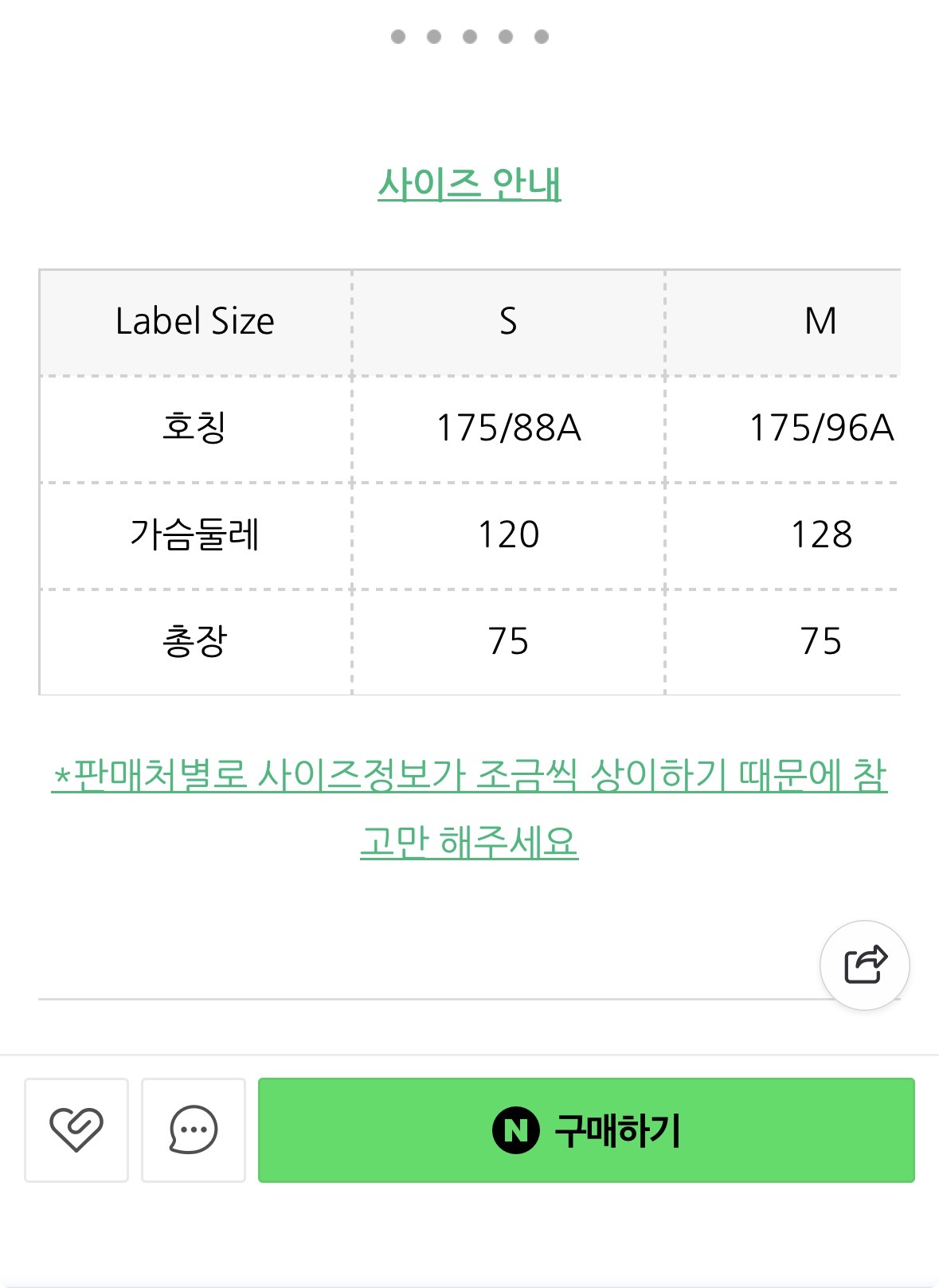Tap the heart wishlist icon

coord(76,1129)
